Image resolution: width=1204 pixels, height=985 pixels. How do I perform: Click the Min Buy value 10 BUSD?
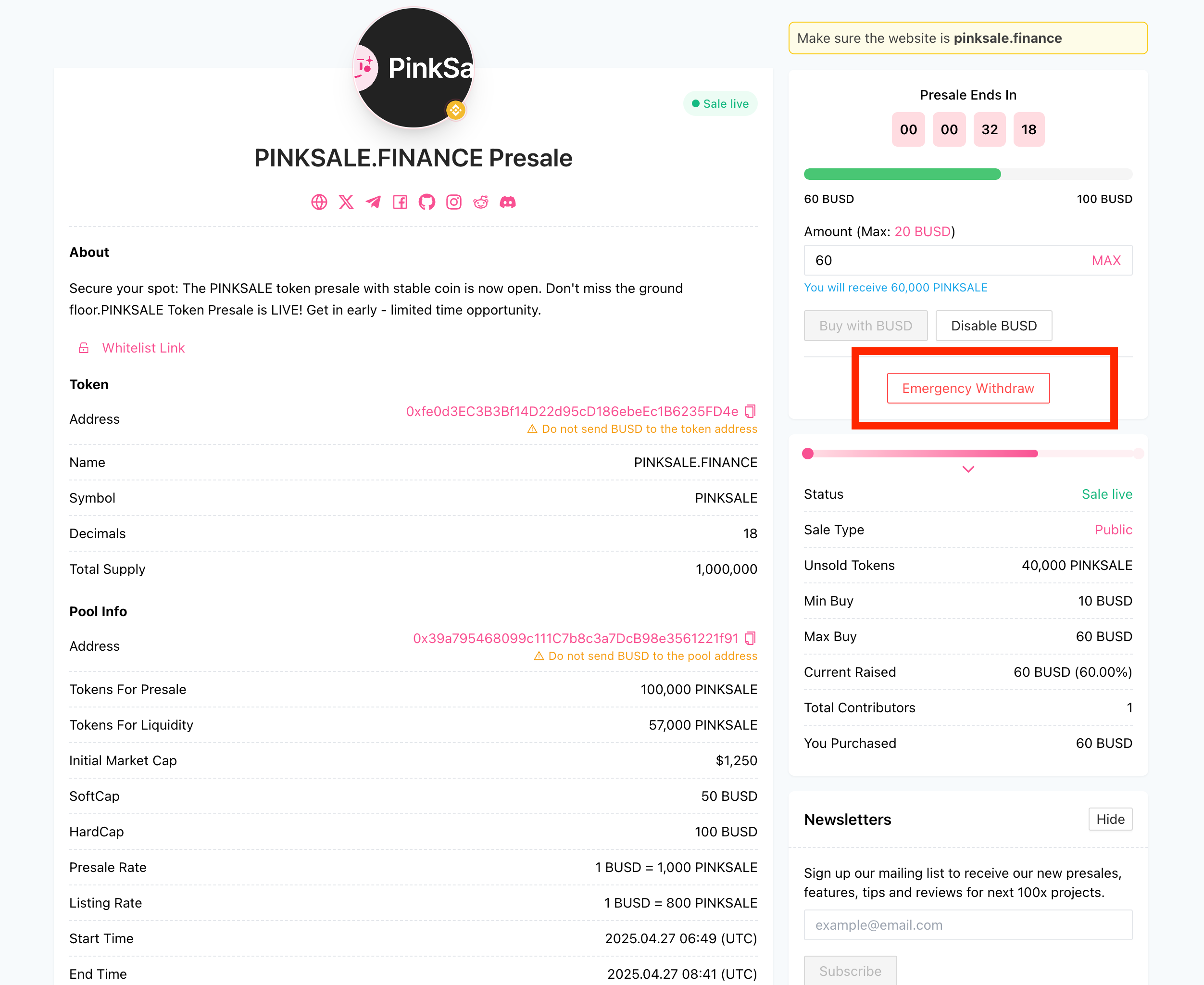point(1105,601)
